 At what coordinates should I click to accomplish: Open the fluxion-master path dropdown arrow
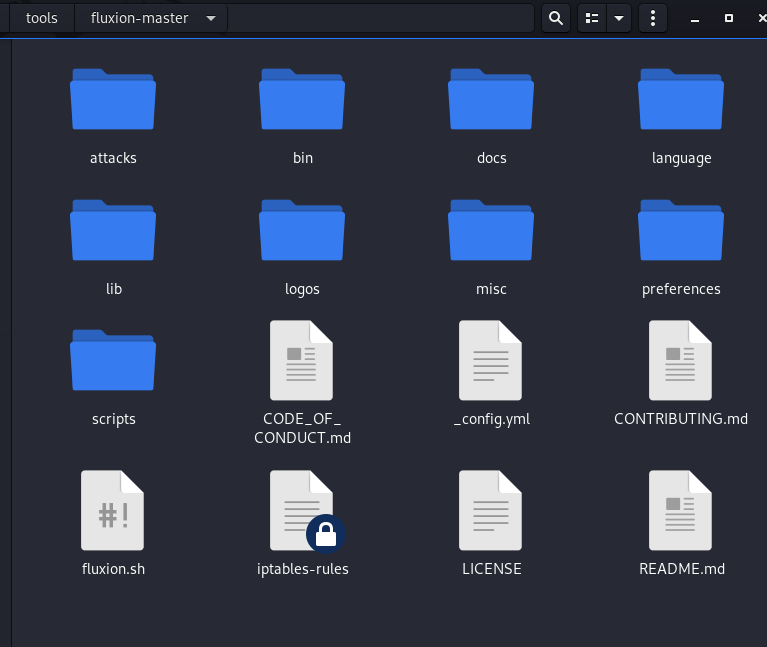(211, 19)
